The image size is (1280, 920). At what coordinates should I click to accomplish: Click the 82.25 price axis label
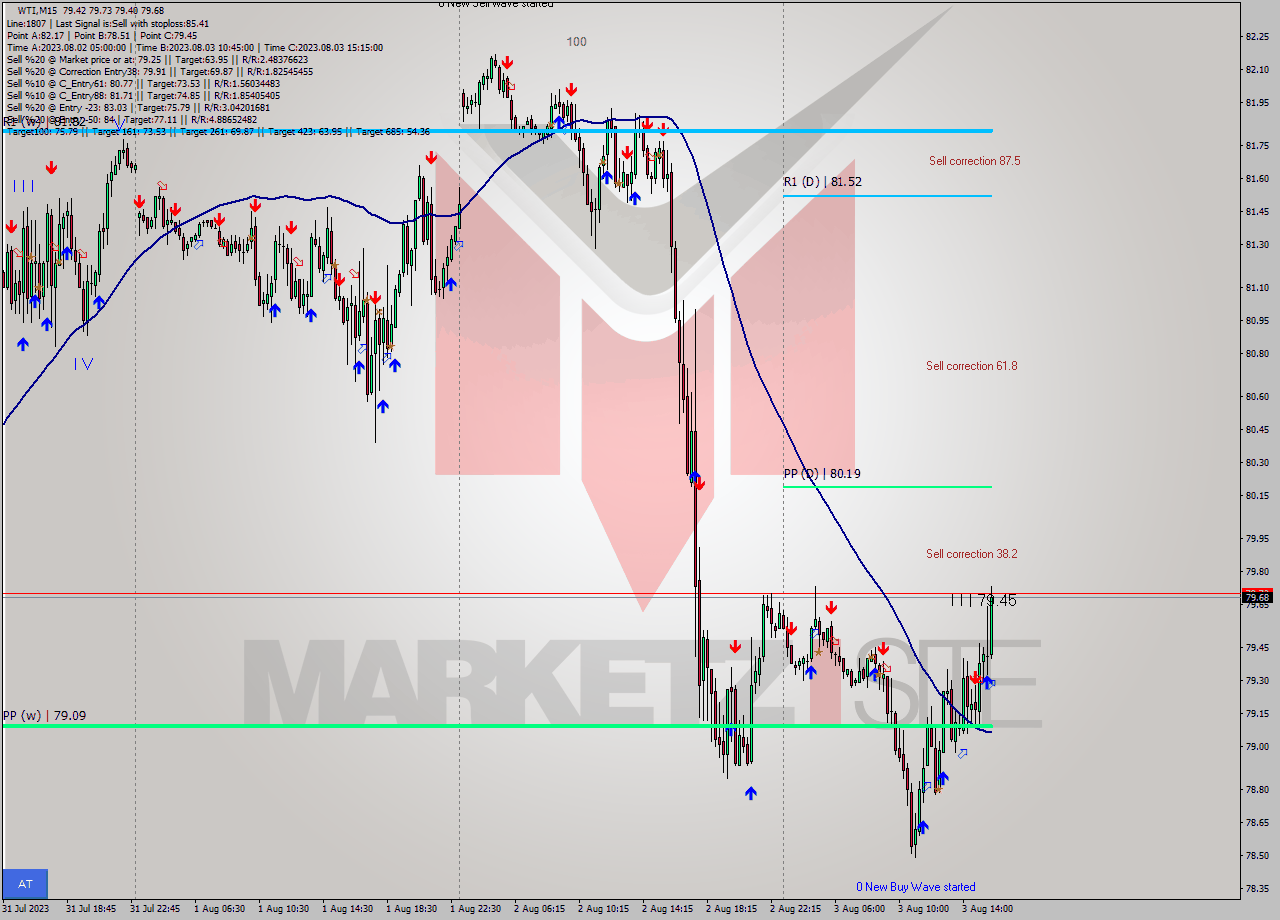click(x=1257, y=37)
